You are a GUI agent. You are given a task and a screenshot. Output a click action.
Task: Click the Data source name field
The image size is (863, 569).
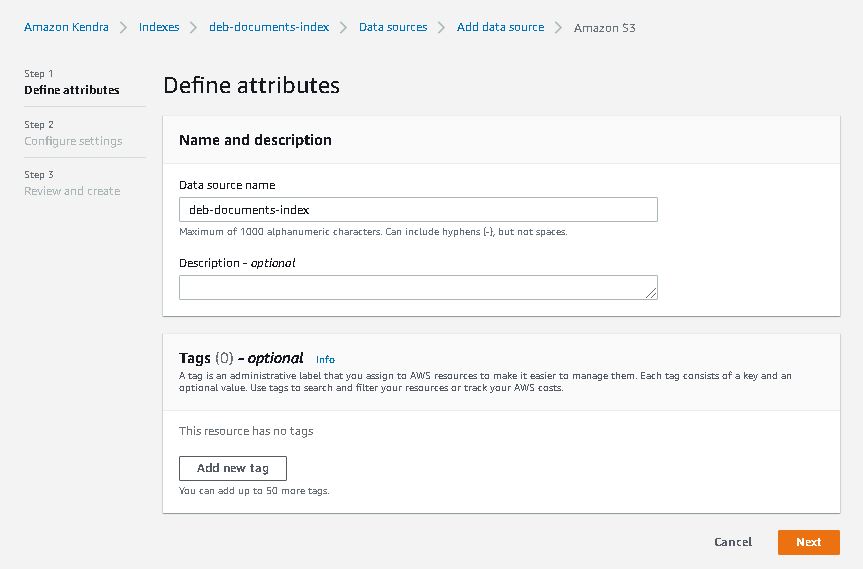pyautogui.click(x=418, y=210)
